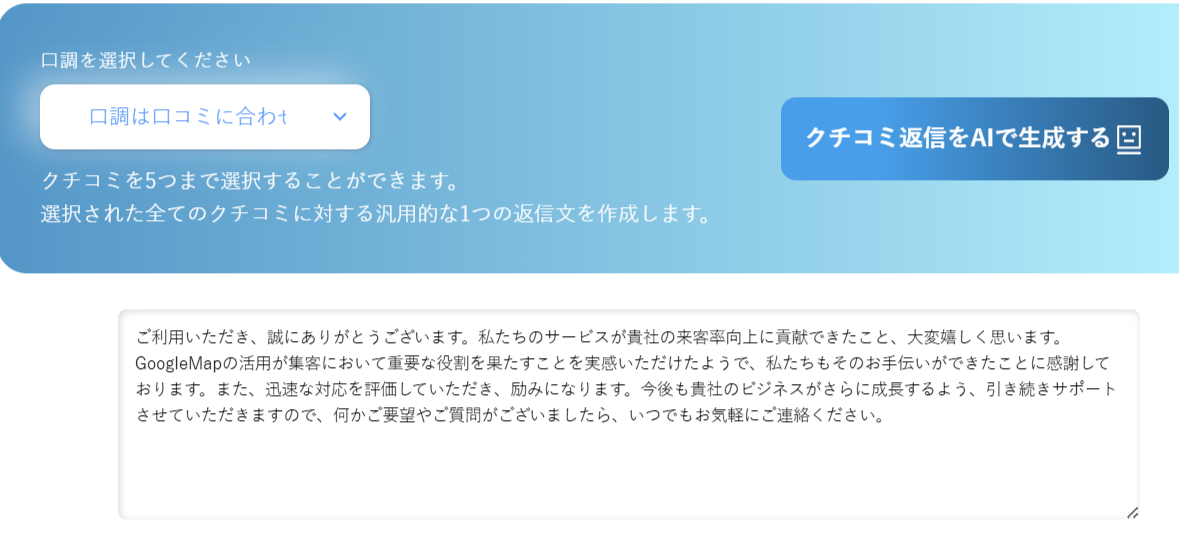The image size is (1179, 556).
Task: Place cursor on the word GoogleMap in reply
Action: tap(178, 363)
